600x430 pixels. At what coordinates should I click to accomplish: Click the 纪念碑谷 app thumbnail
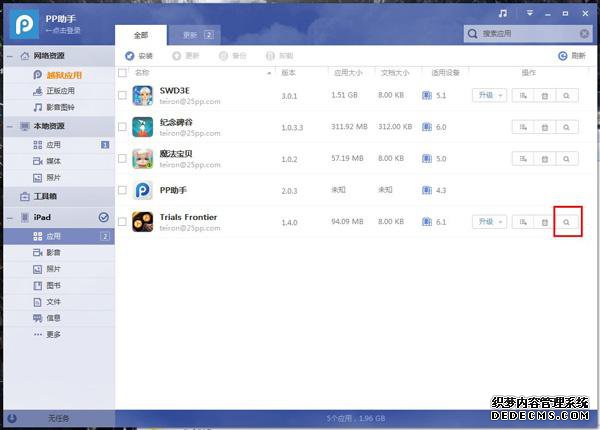143,127
